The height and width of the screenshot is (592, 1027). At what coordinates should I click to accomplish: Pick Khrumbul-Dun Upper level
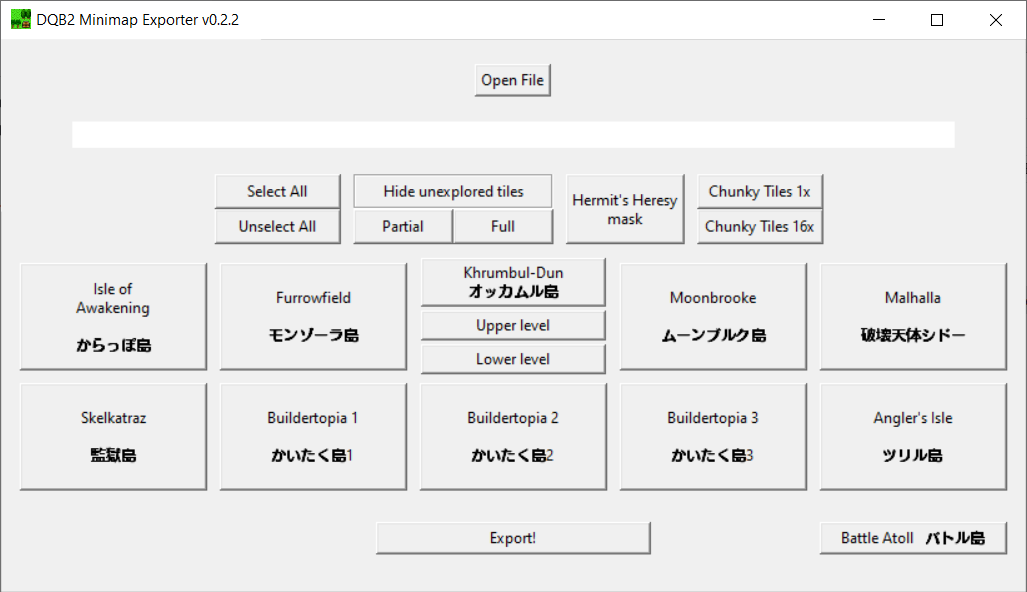[513, 325]
